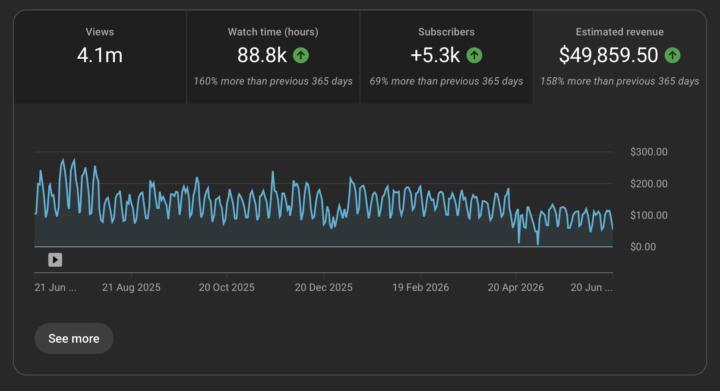The height and width of the screenshot is (391, 720).
Task: Click green up-arrow icon beside 88.8k
Action: [x=301, y=56]
